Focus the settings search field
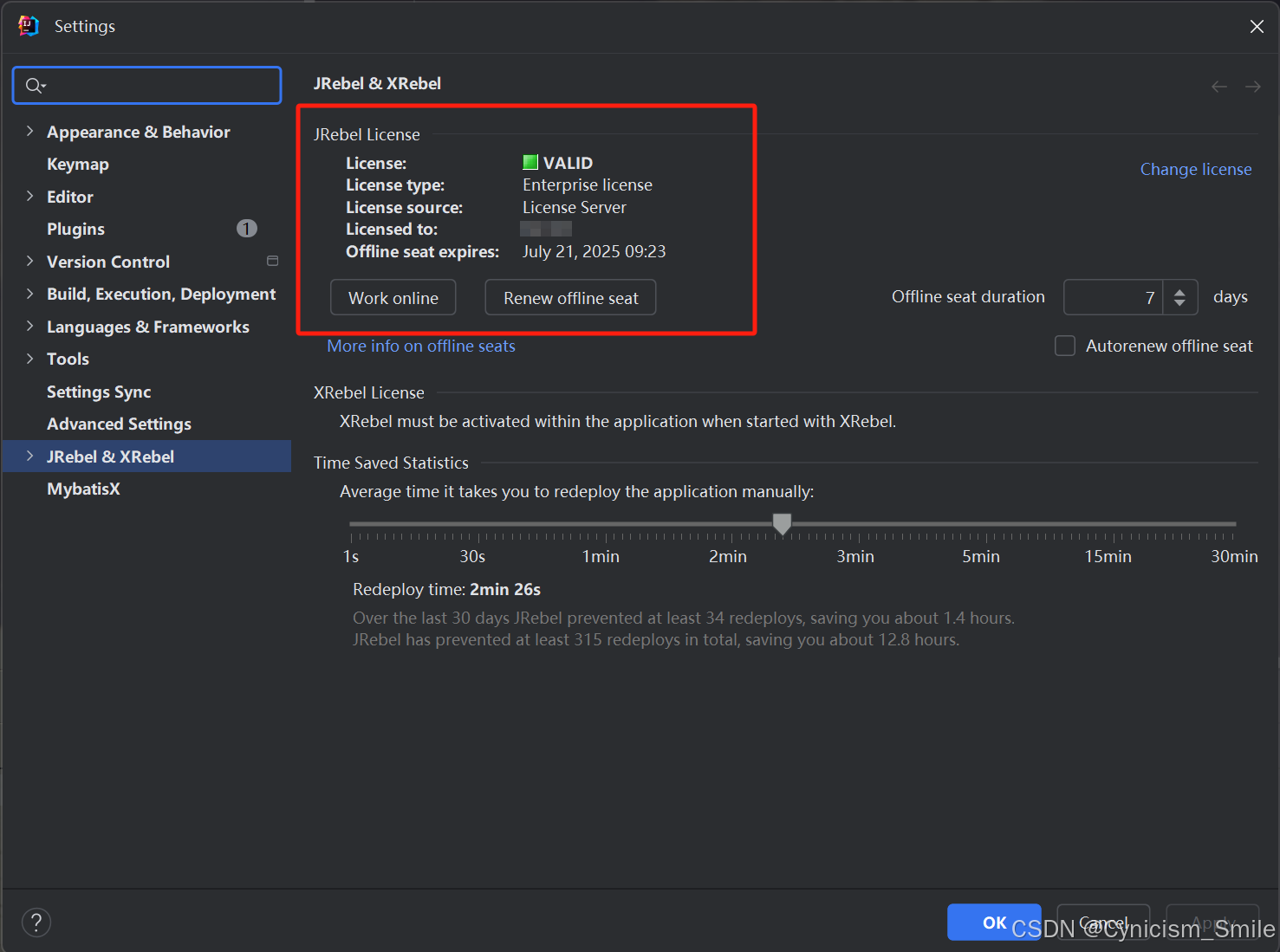The width and height of the screenshot is (1280, 952). pyautogui.click(x=147, y=85)
